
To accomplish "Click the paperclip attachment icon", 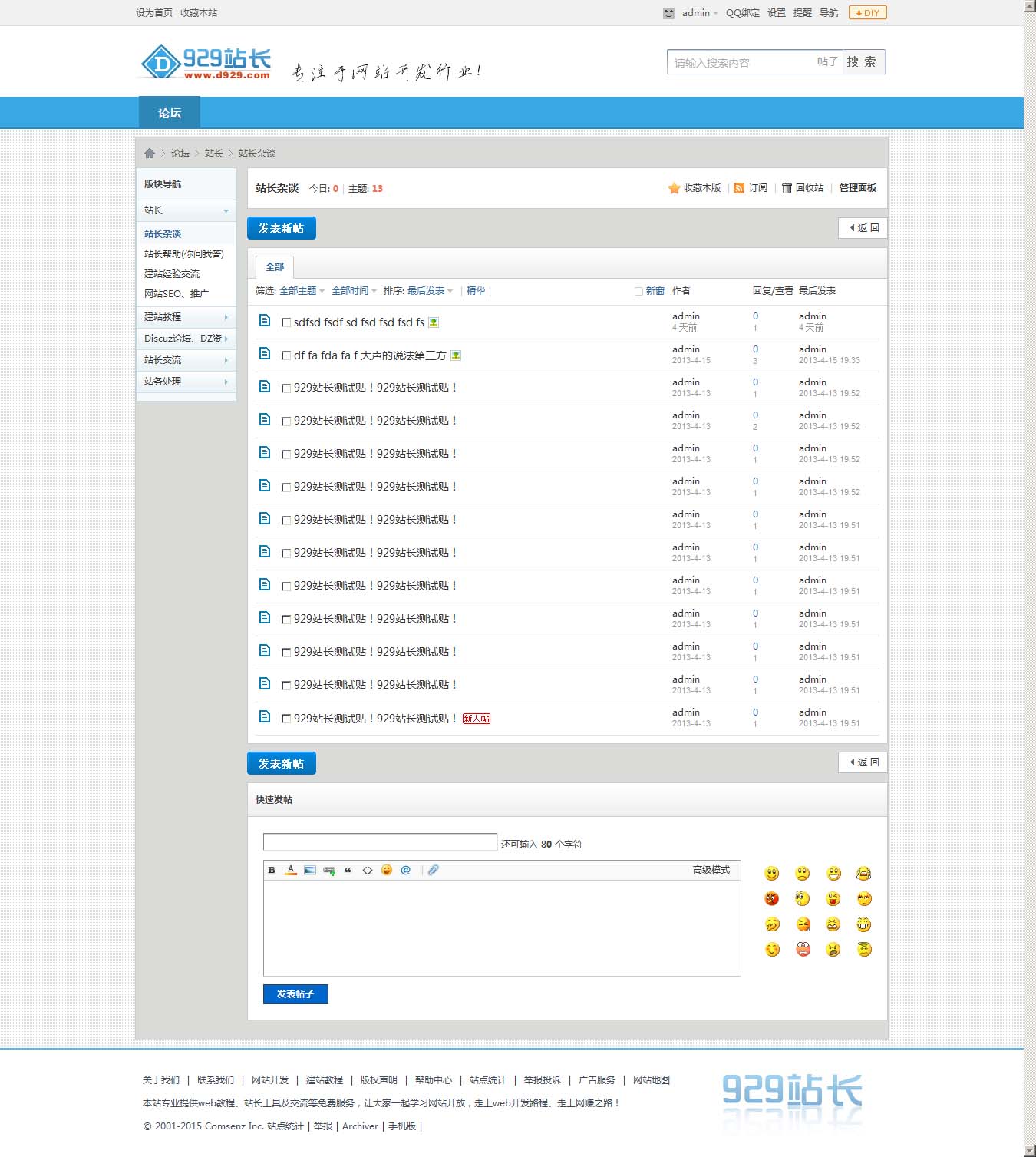I will [434, 870].
